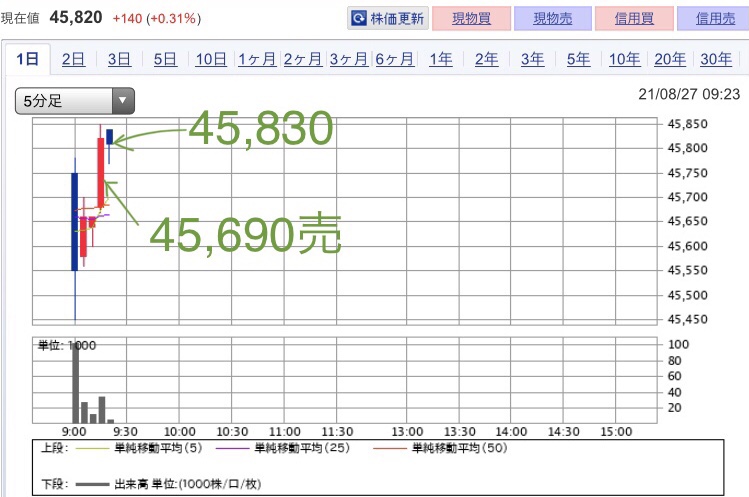The width and height of the screenshot is (749, 497).
Task: Show the 10年 chart range
Action: (624, 59)
